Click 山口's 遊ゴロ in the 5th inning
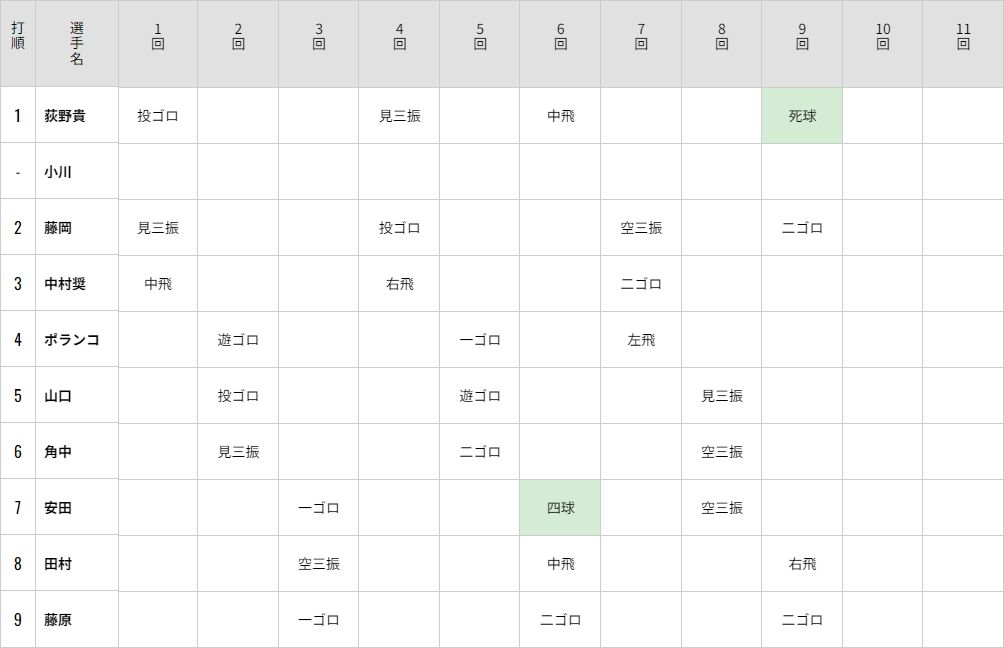The image size is (1004, 648). pyautogui.click(x=480, y=396)
